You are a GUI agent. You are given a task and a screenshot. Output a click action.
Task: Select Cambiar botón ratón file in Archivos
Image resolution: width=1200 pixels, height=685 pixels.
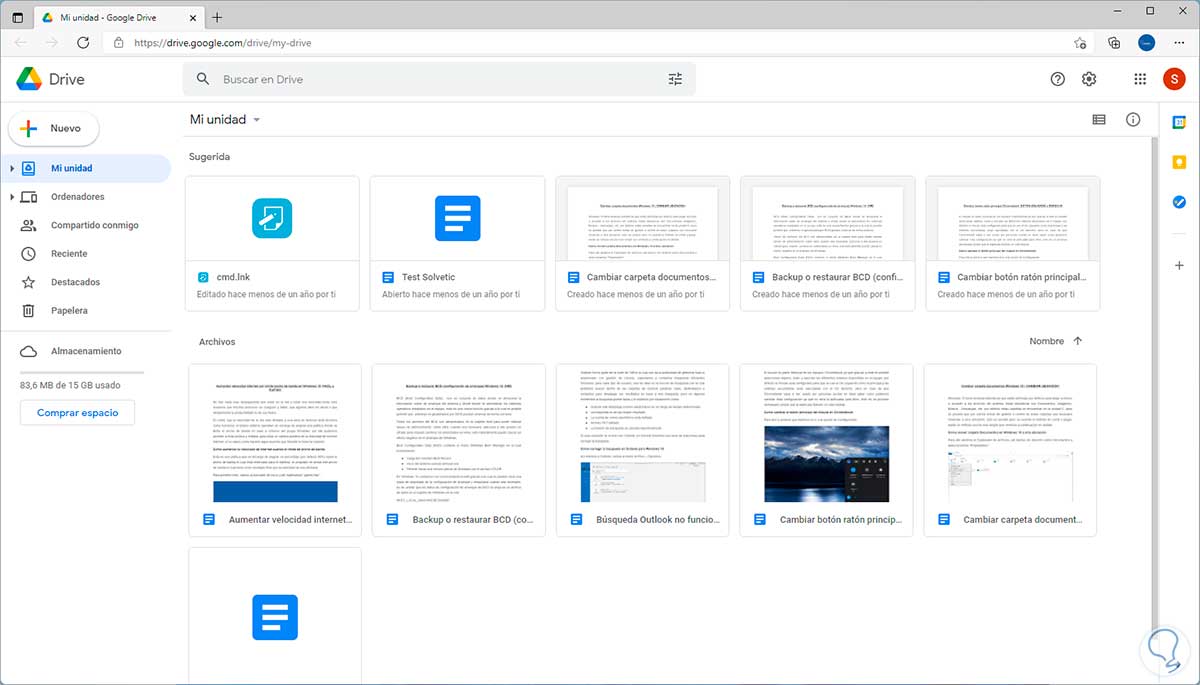click(827, 450)
